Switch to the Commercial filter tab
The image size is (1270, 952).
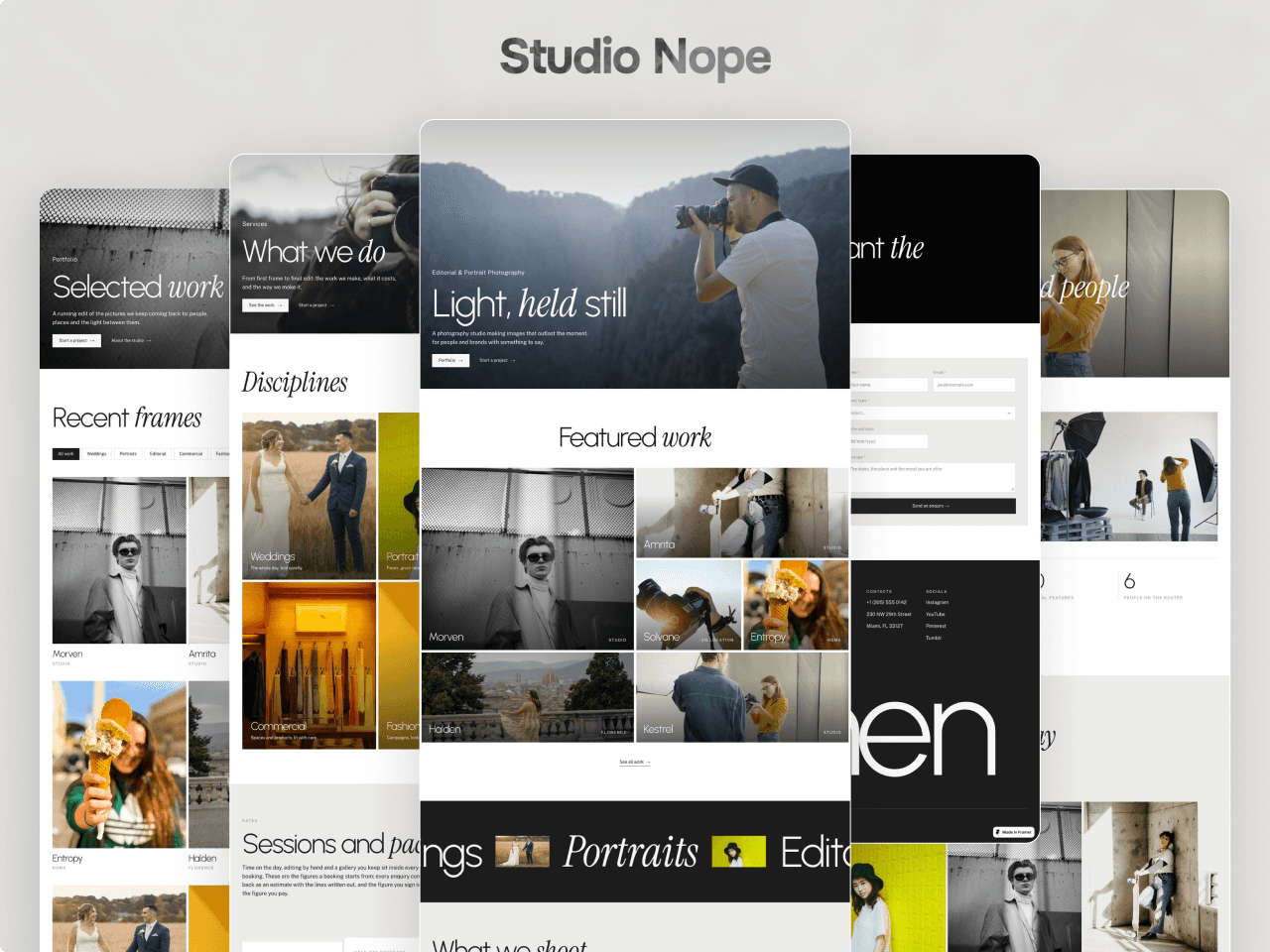point(190,454)
